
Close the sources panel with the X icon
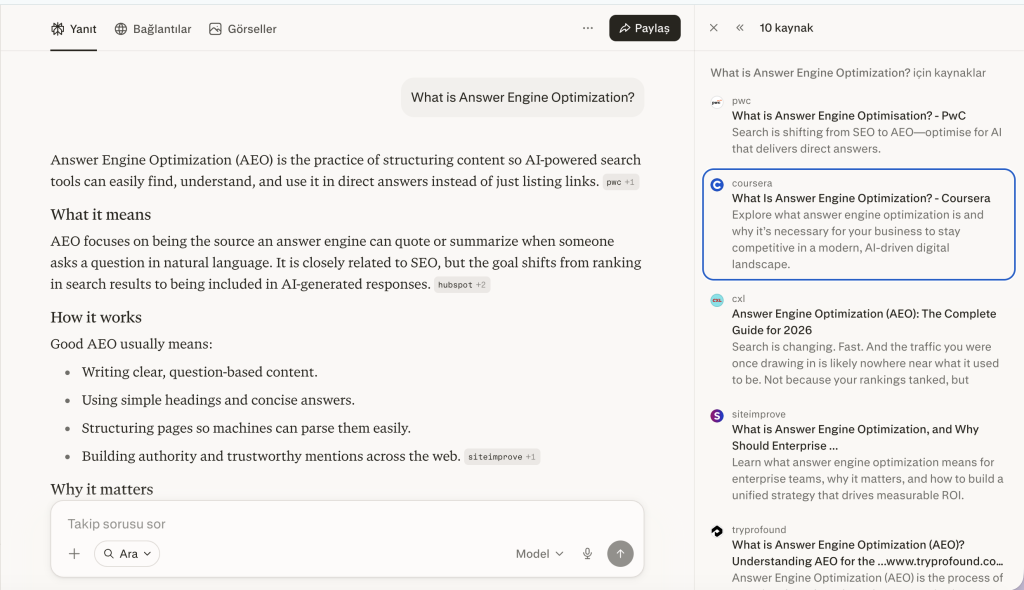pos(714,27)
